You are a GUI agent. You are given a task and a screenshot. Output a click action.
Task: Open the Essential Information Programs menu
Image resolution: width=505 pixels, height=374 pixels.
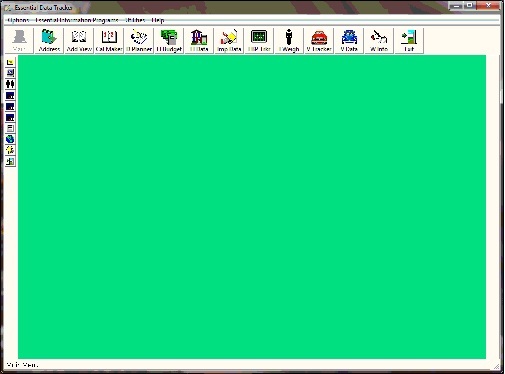(77, 20)
